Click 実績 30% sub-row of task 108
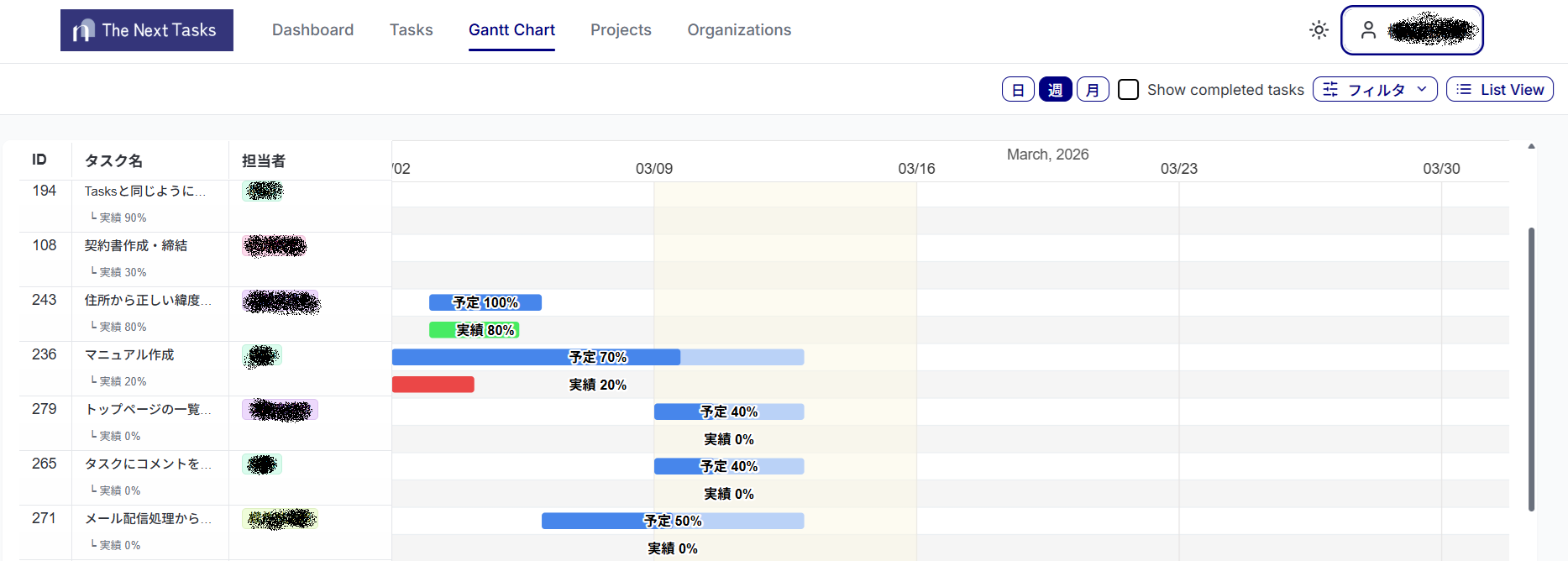The width and height of the screenshot is (1568, 561). click(x=118, y=272)
